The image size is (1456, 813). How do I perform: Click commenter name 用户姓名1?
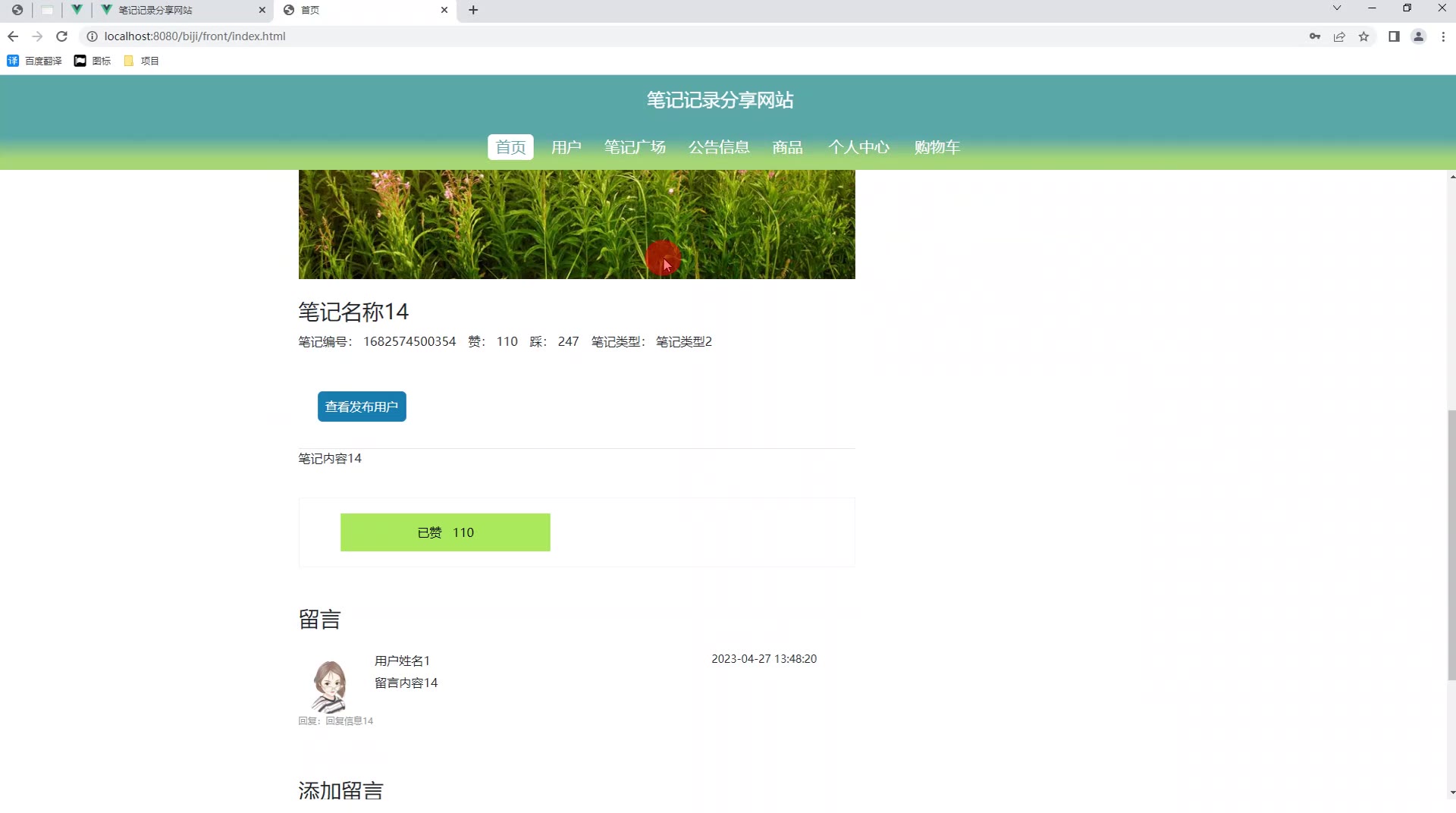(x=402, y=661)
